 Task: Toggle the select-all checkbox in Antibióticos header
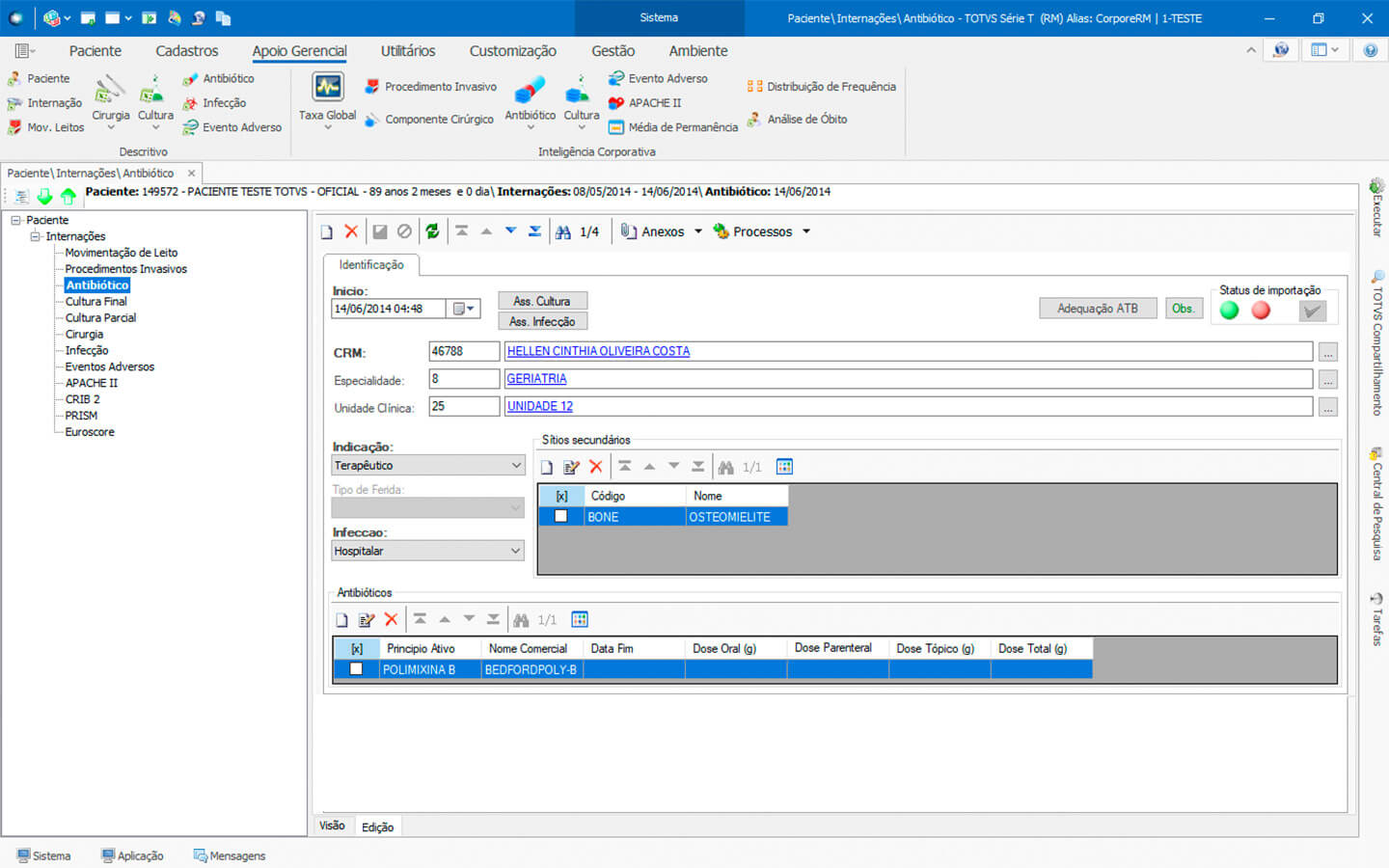coord(357,649)
